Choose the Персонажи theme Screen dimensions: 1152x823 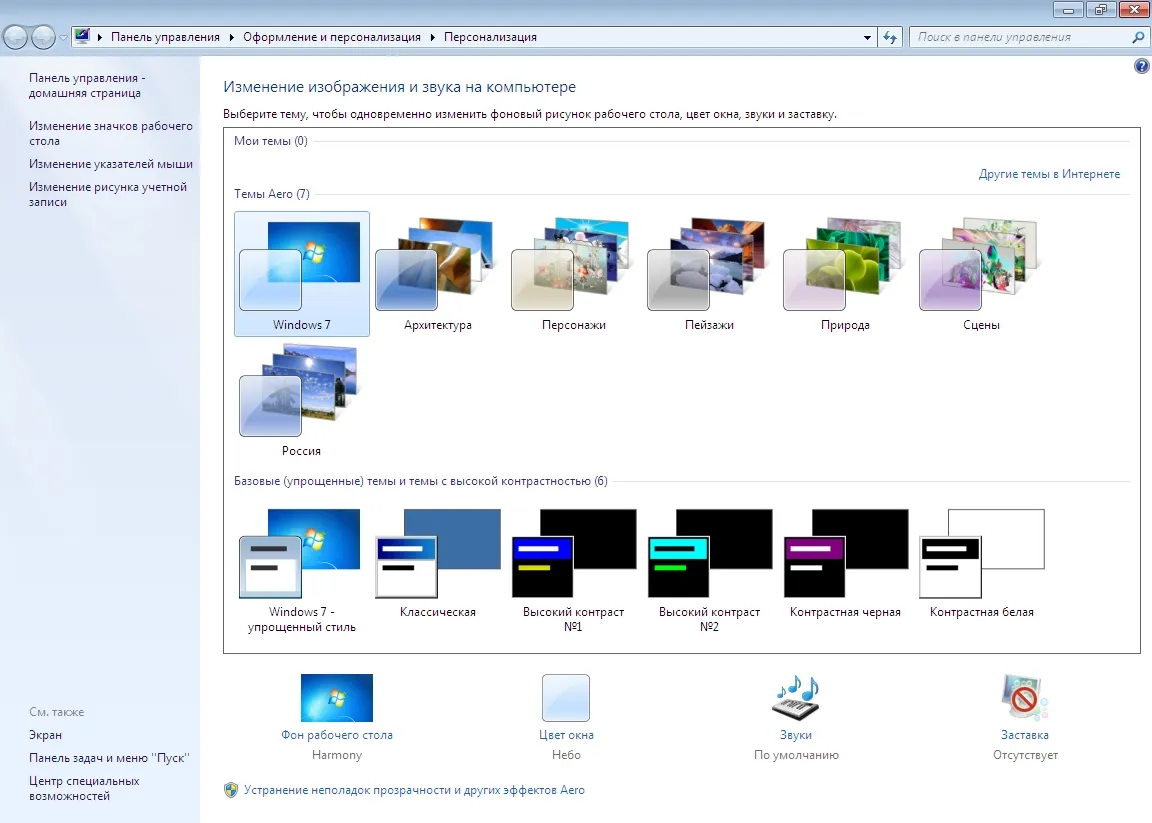click(x=573, y=274)
